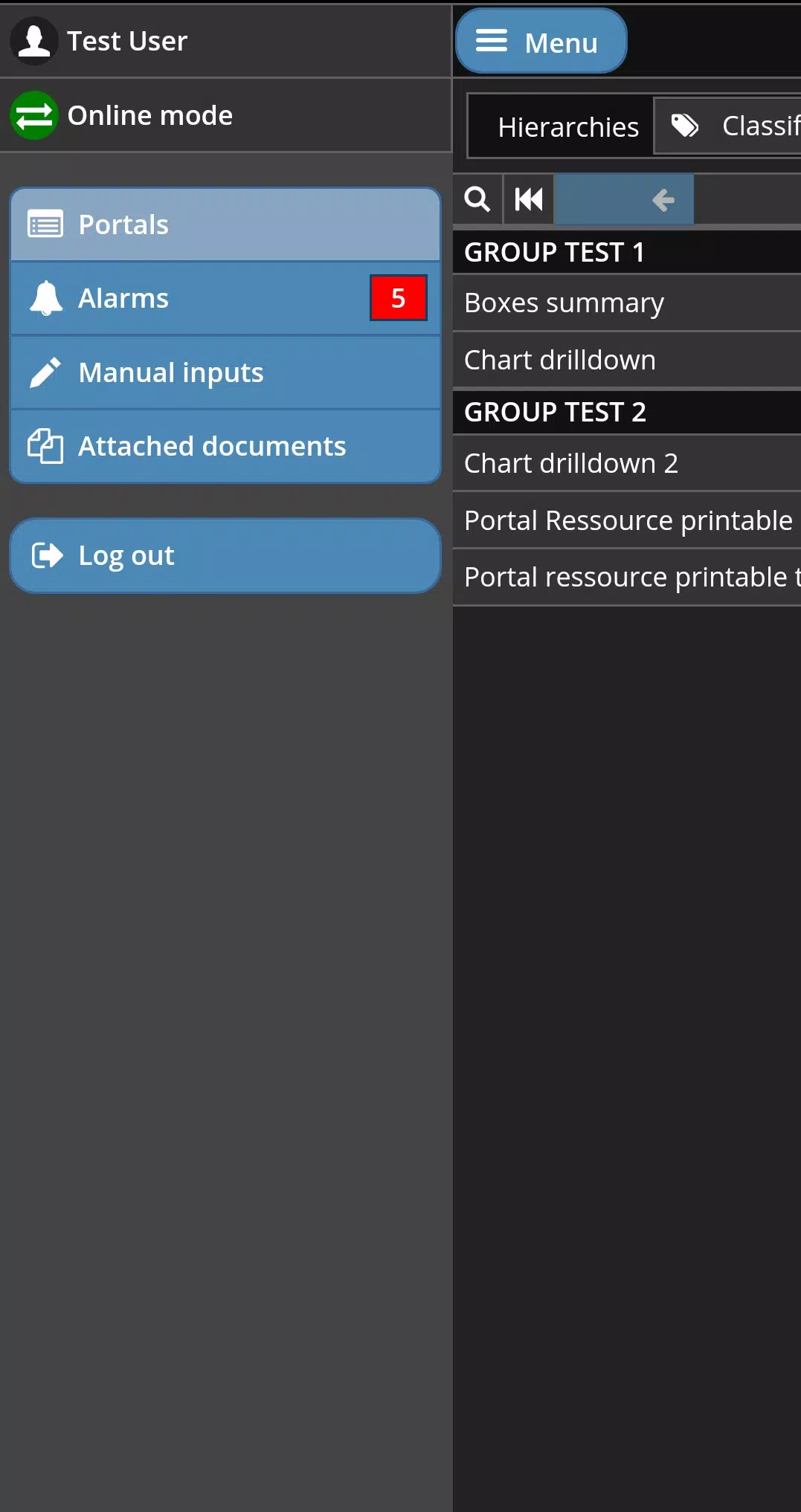Open Attached documents menu item
801x1512 pixels.
pos(225,446)
